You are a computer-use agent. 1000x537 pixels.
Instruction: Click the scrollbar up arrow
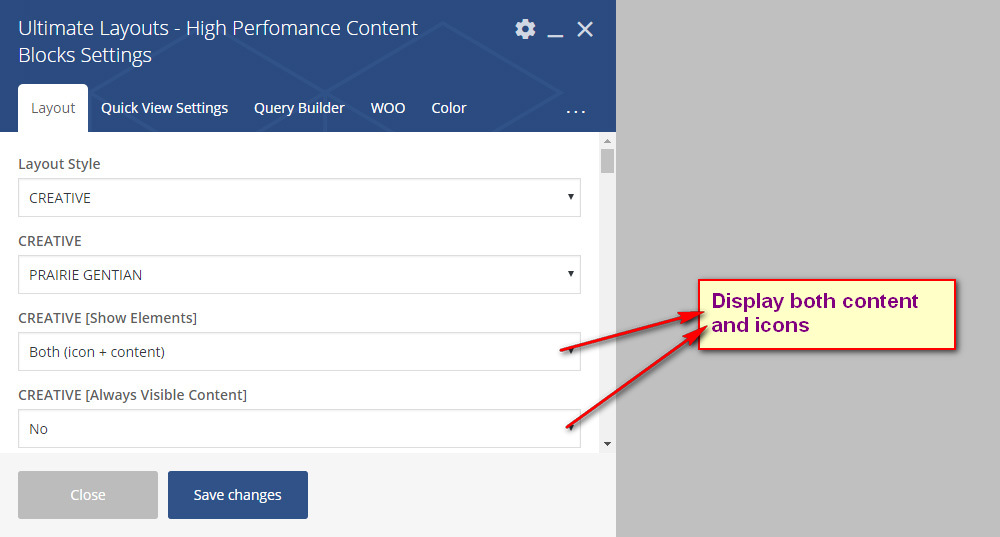(x=607, y=141)
